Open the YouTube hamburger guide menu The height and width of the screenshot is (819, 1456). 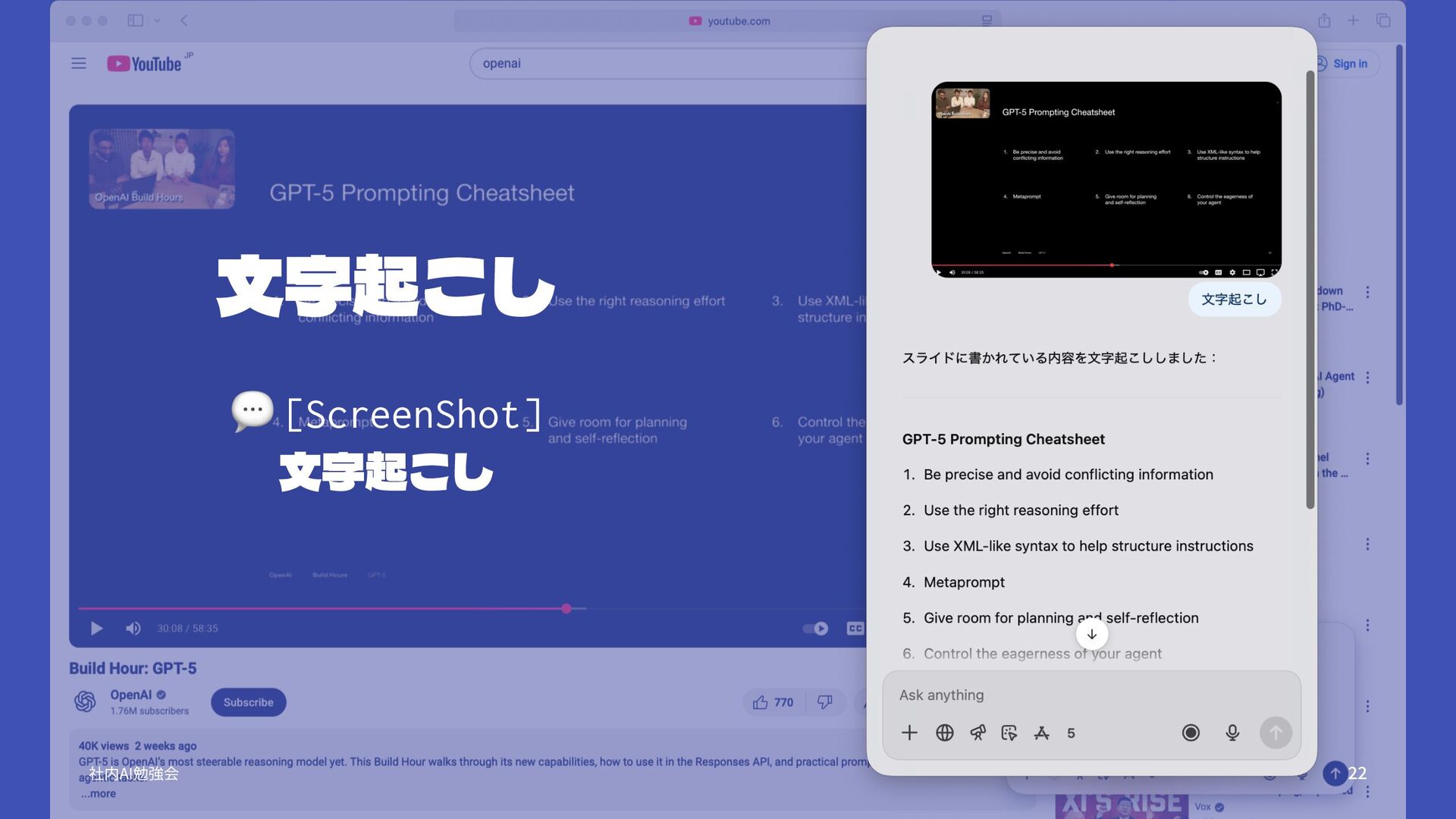pos(79,63)
